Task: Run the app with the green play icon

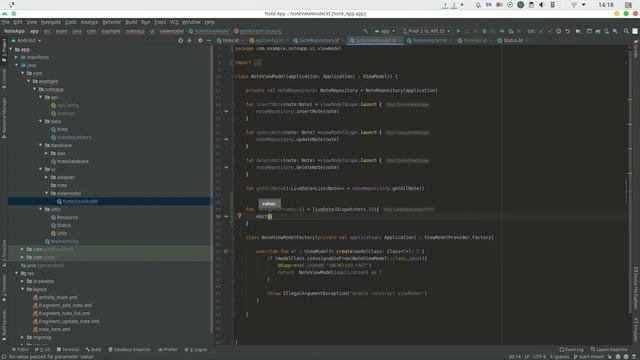Action: [458, 31]
